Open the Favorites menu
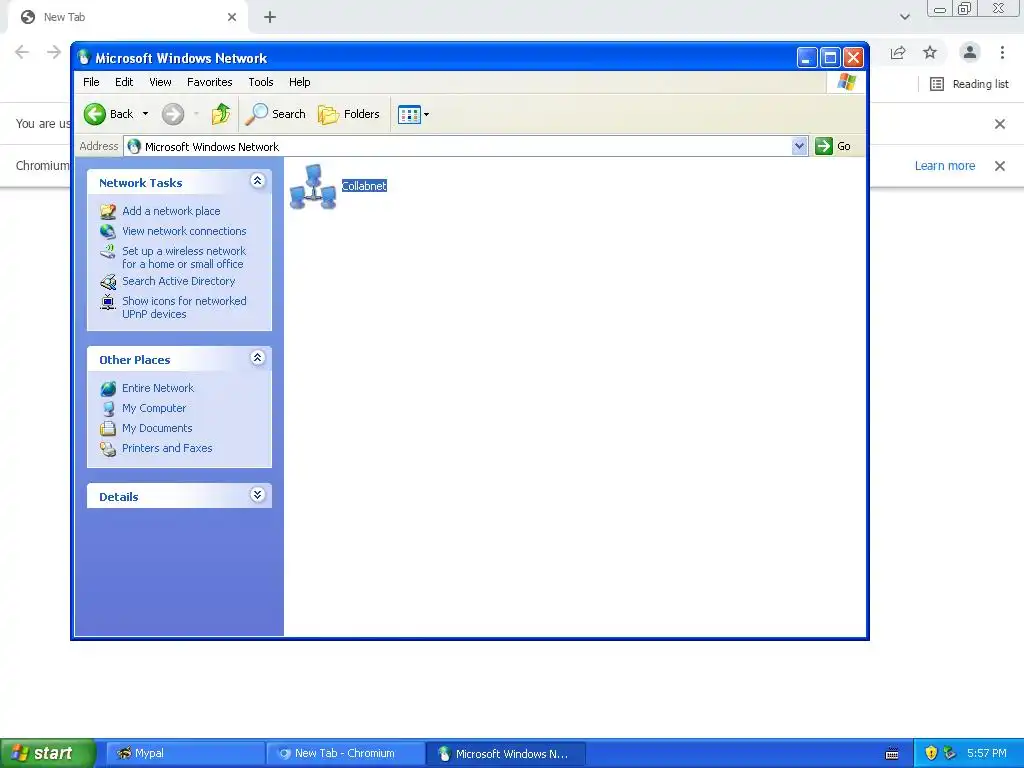Viewport: 1024px width, 768px height. point(210,82)
